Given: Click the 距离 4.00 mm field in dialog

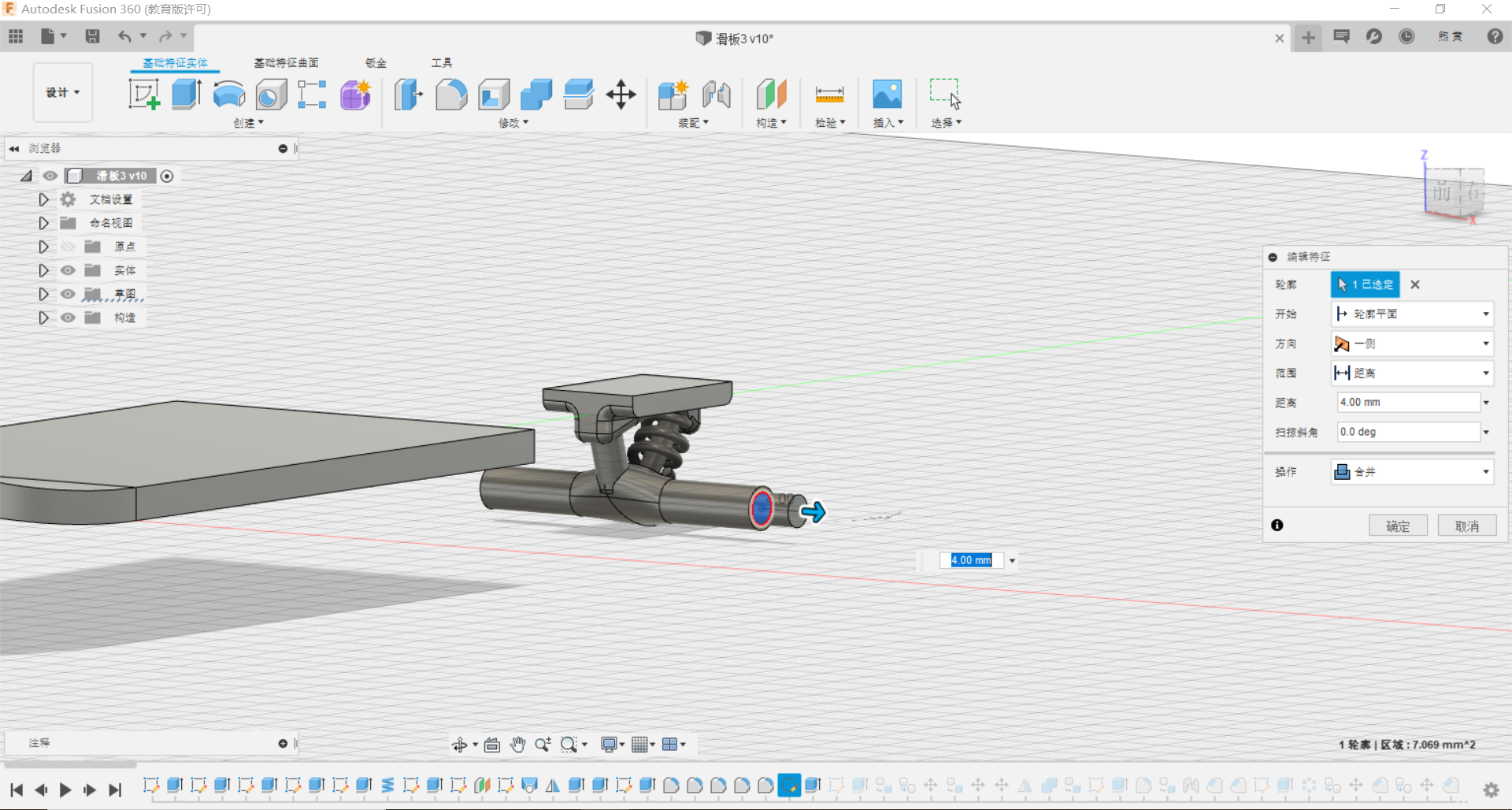Looking at the screenshot, I should tap(1408, 403).
